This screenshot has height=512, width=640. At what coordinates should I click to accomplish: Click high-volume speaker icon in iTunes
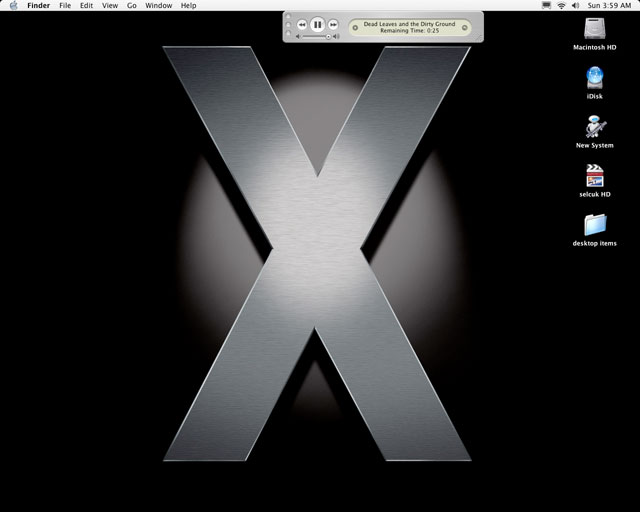[x=336, y=36]
